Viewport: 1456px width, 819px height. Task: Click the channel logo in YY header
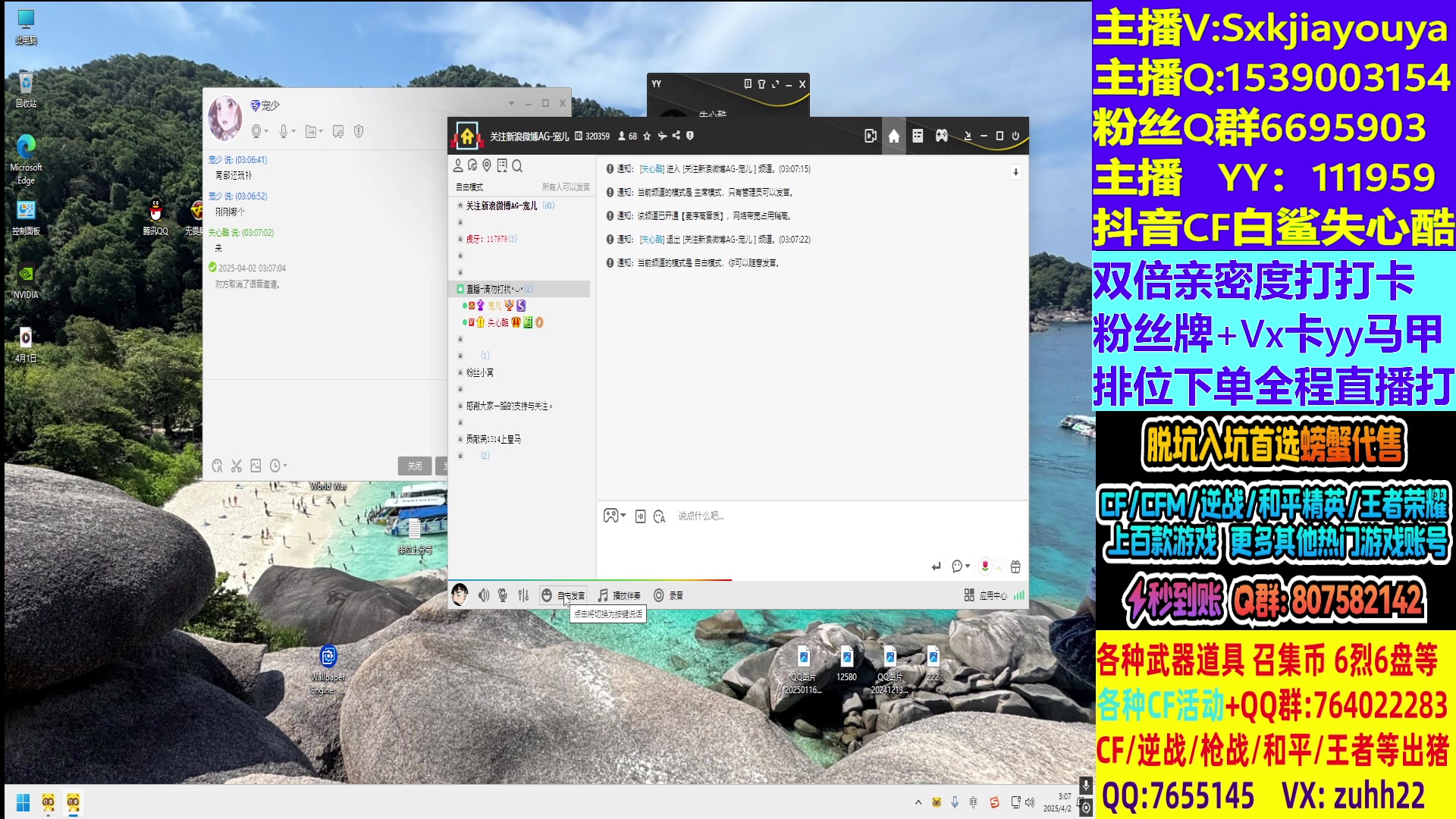coord(466,136)
